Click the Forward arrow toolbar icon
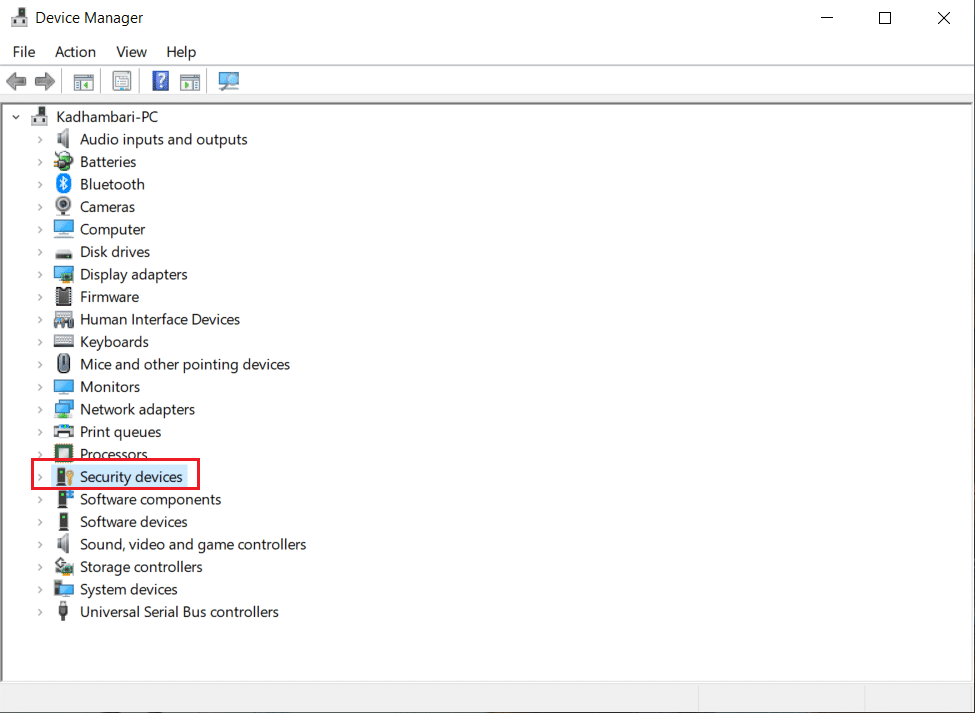Screen dimensions: 975x713 [x=45, y=81]
